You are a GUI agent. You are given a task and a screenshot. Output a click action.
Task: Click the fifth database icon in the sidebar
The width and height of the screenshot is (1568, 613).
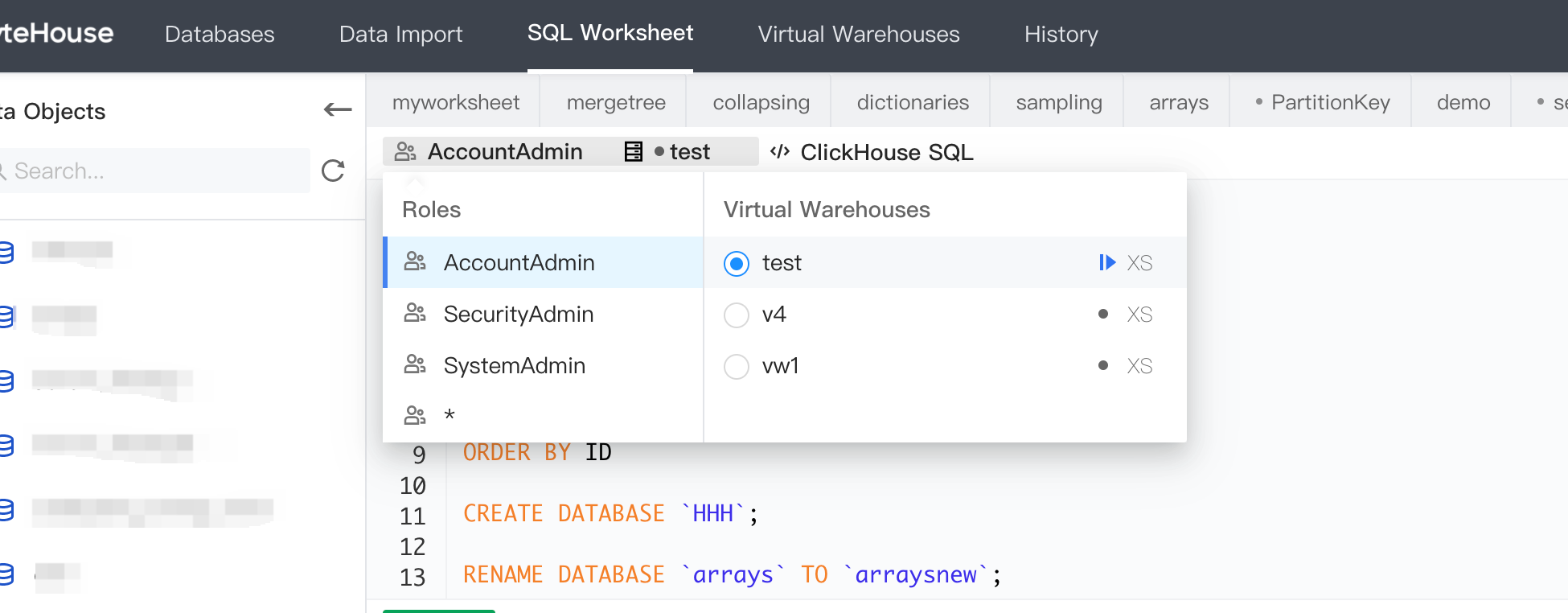click(x=6, y=510)
